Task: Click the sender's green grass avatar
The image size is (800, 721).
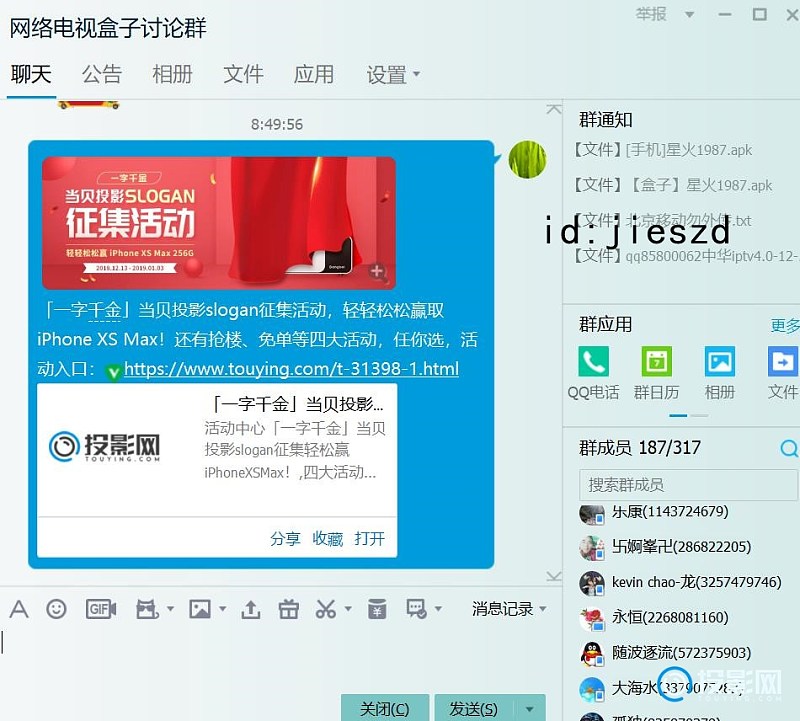Action: tap(528, 159)
